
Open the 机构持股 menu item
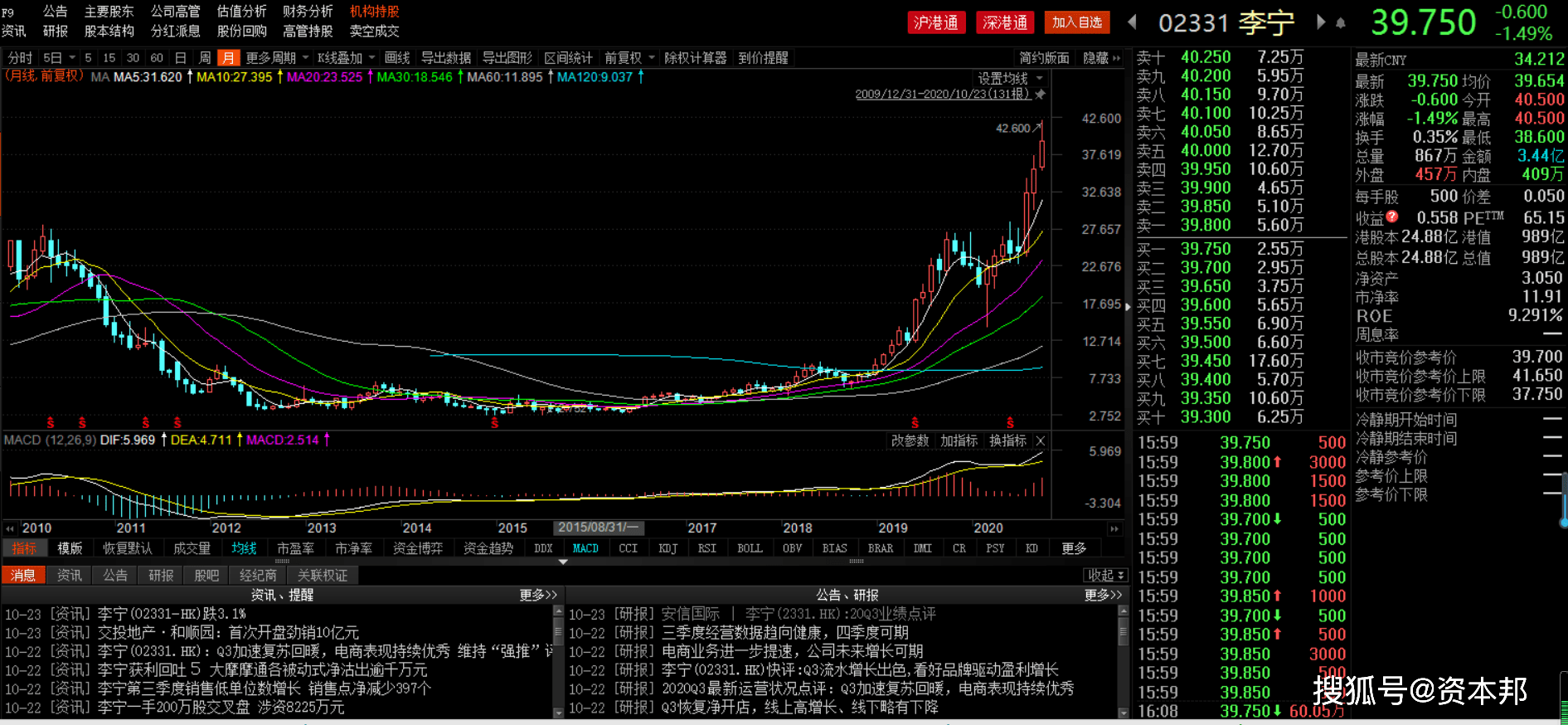tap(374, 11)
